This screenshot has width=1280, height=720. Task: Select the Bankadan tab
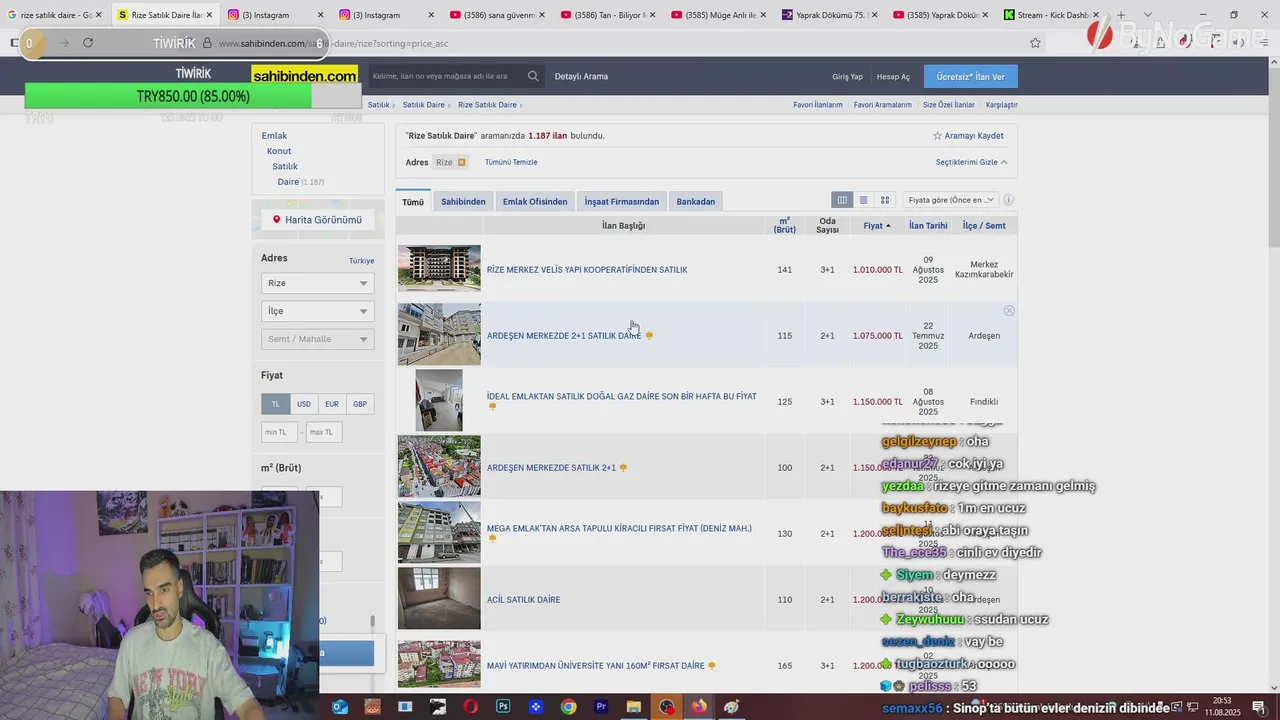click(x=696, y=201)
